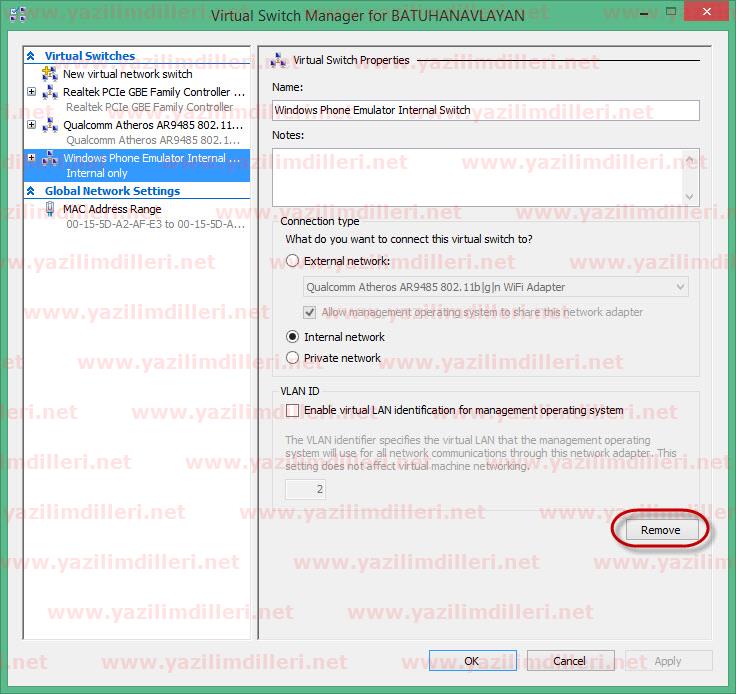Select New virtual network switch entry

coord(128,74)
